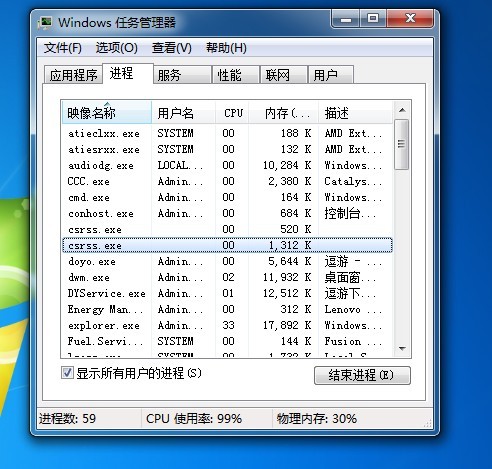Minimize the Task Manager window
This screenshot has width=492, height=469.
click(x=346, y=19)
